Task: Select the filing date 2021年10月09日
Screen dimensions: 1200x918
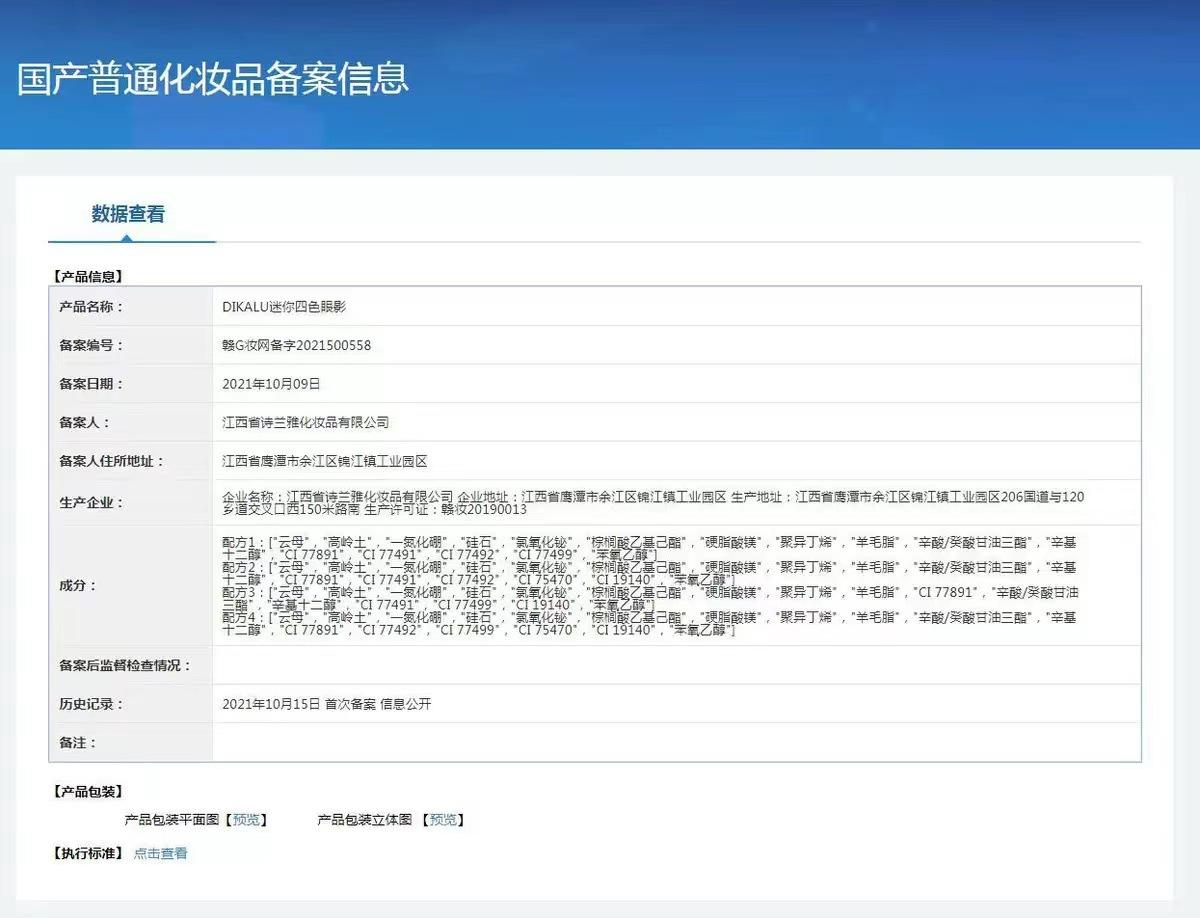Action: [271, 384]
